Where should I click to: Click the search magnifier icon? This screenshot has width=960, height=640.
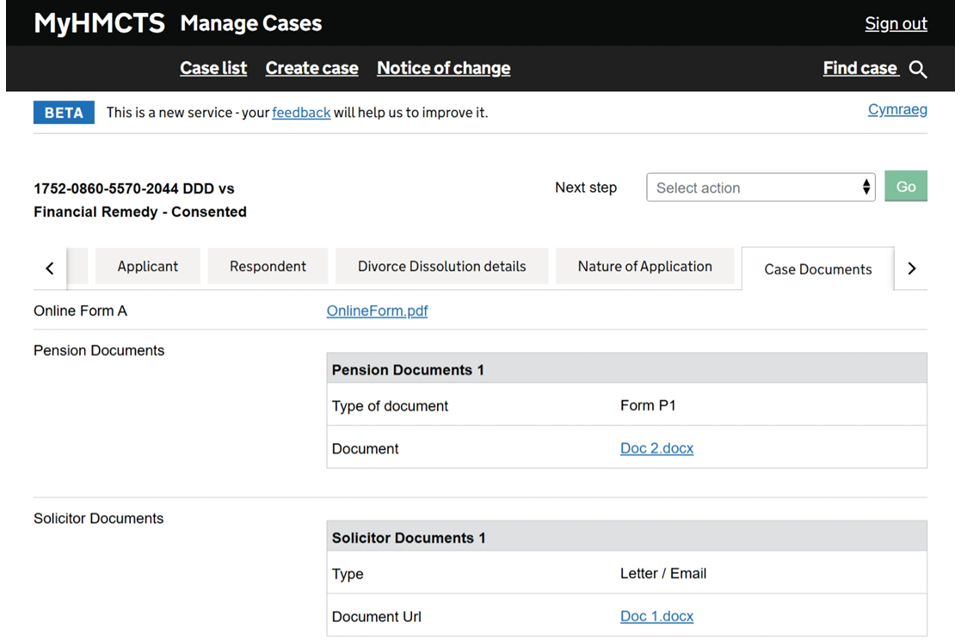[917, 69]
